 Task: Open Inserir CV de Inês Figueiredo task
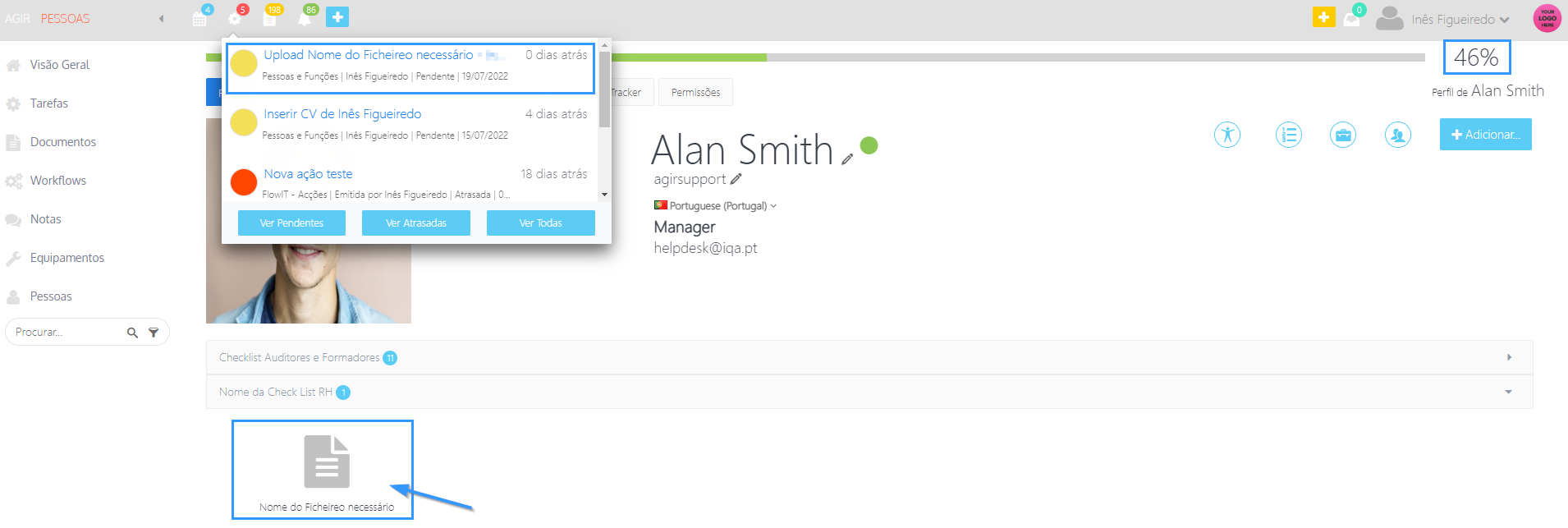pos(342,114)
